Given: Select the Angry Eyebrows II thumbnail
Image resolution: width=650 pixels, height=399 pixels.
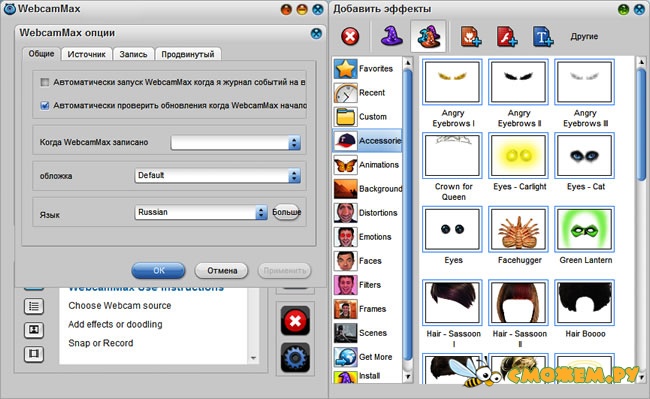Looking at the screenshot, I should [x=519, y=82].
